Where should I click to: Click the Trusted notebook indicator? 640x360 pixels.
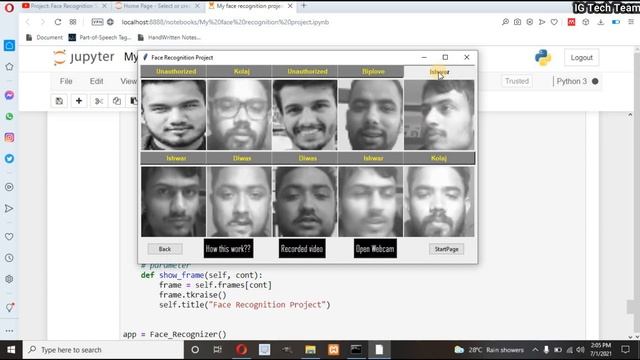point(517,81)
